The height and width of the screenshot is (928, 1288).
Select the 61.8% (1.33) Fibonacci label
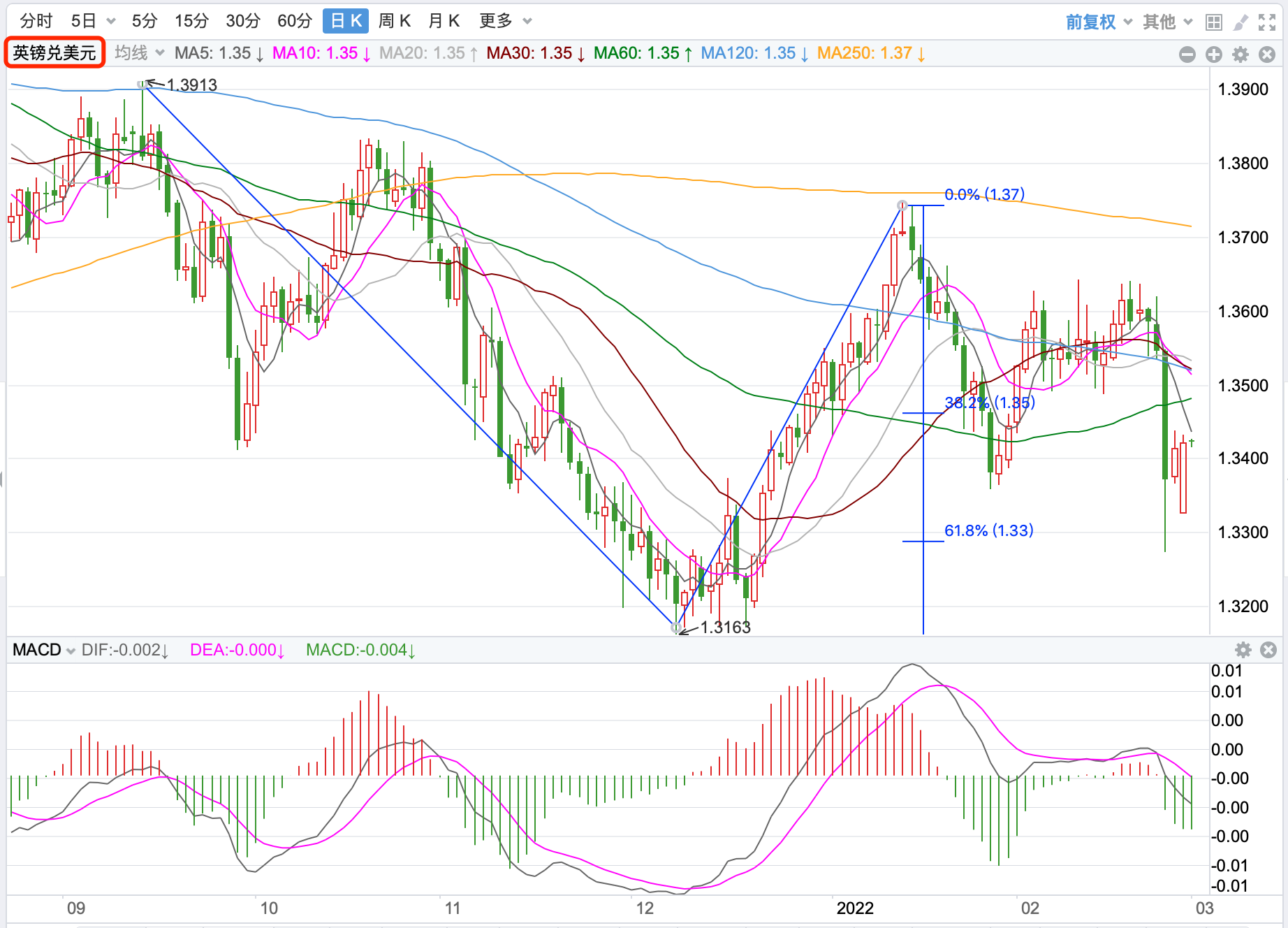pos(989,530)
